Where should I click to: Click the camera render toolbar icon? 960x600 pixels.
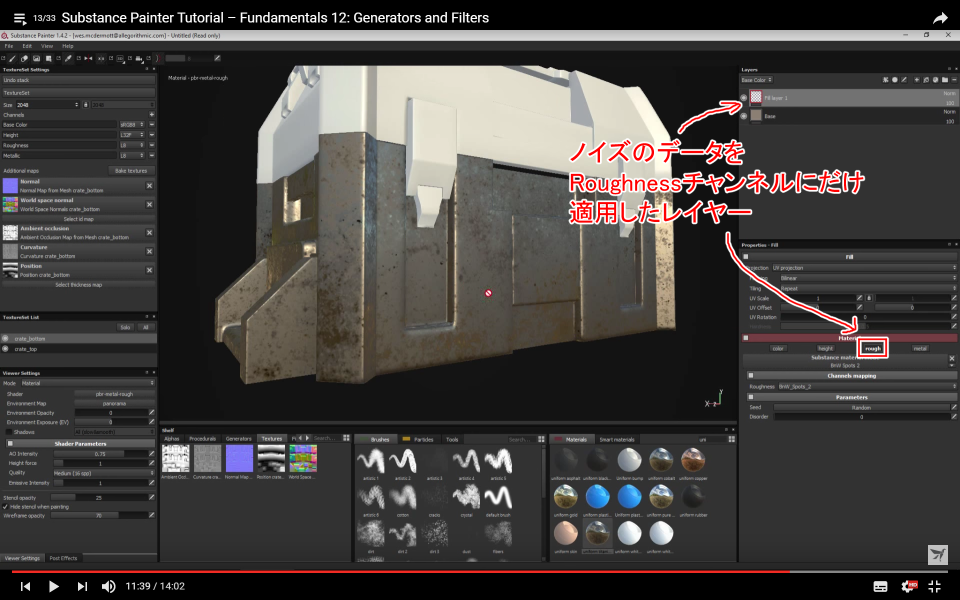pyautogui.click(x=139, y=58)
